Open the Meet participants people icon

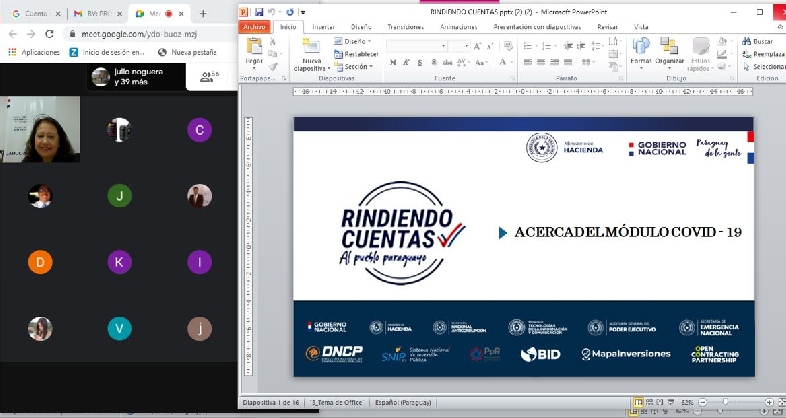tap(207, 78)
